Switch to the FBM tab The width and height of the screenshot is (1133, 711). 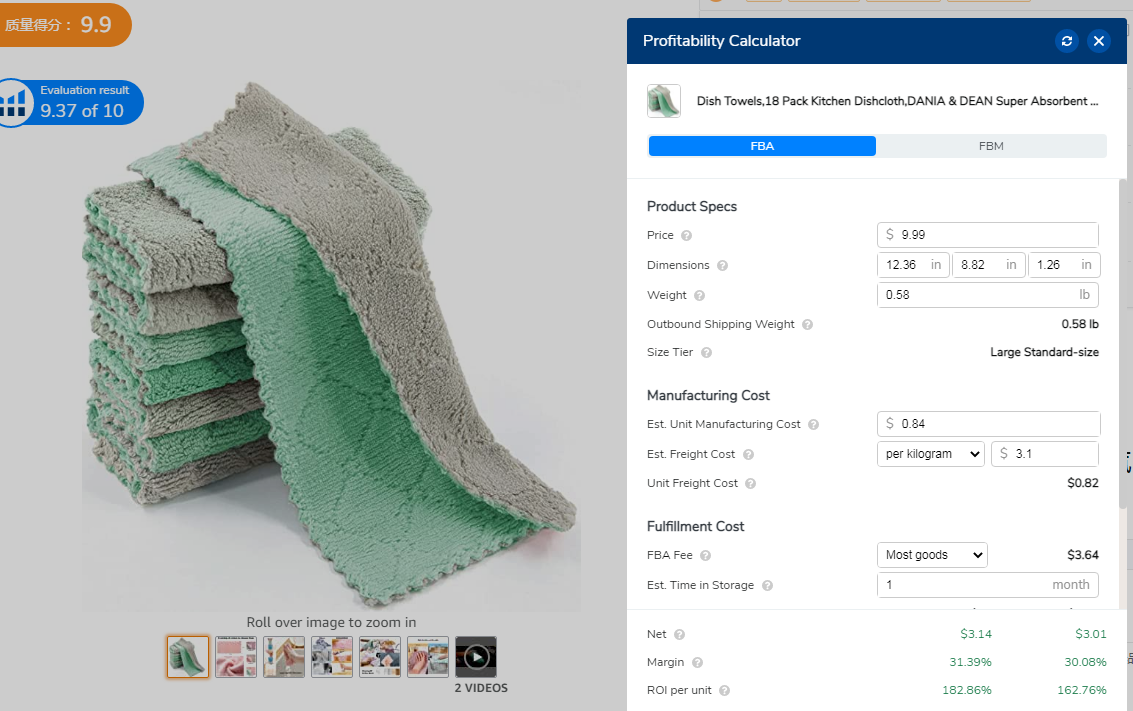tap(990, 146)
